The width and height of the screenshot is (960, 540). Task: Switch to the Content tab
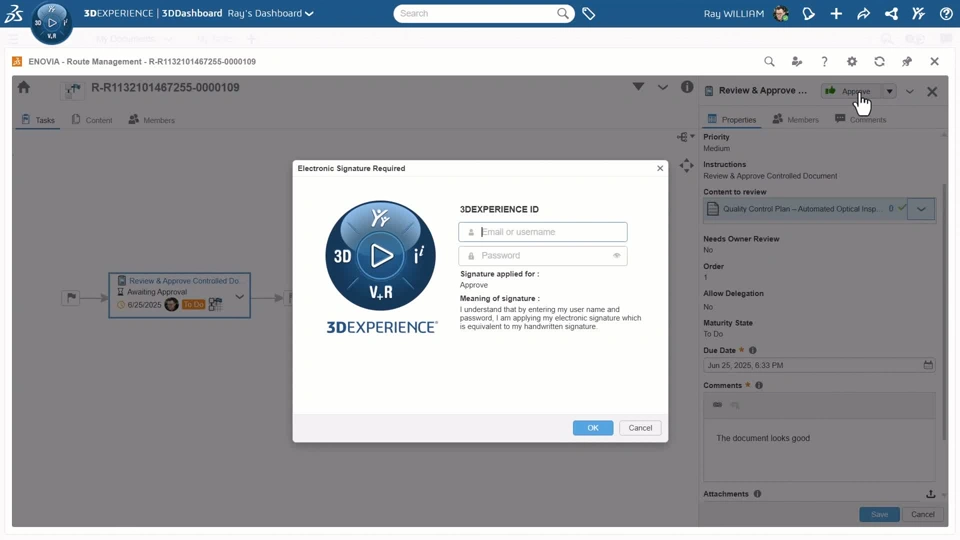click(92, 120)
